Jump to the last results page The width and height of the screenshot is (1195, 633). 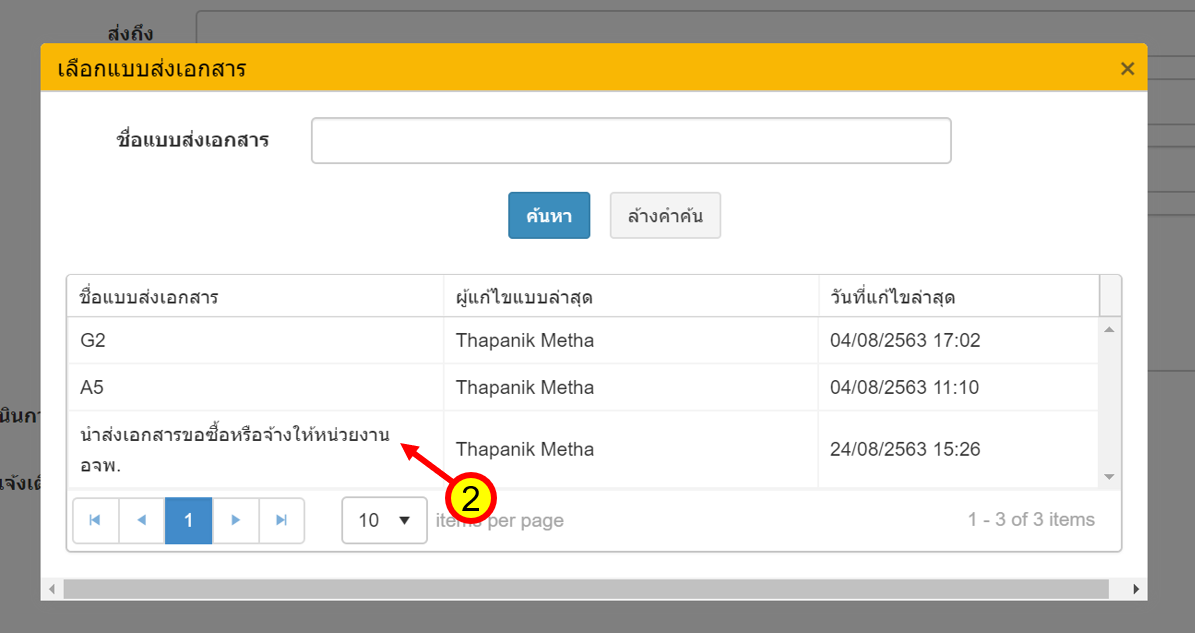click(x=282, y=520)
